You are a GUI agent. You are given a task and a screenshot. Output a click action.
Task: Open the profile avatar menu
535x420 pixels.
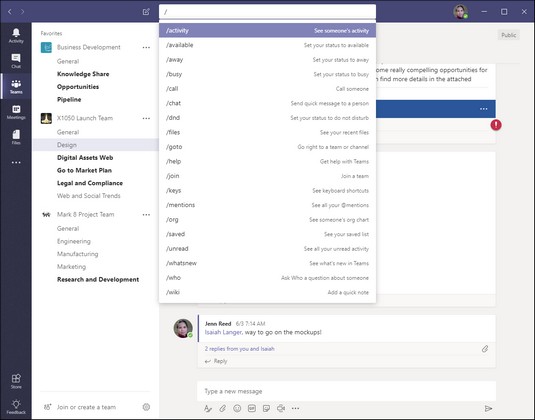coord(460,12)
